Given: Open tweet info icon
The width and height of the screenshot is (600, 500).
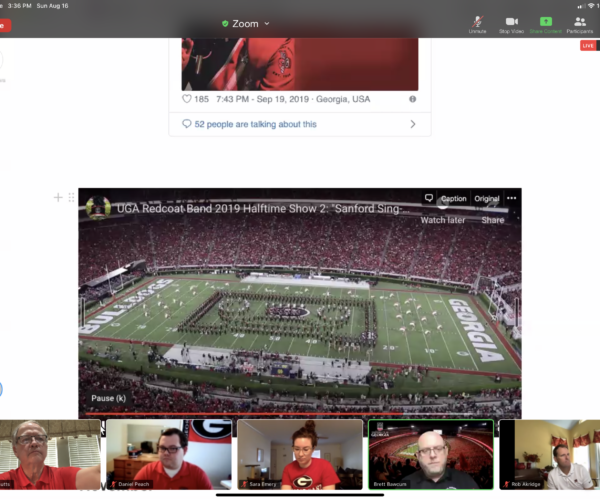Looking at the screenshot, I should [412, 99].
